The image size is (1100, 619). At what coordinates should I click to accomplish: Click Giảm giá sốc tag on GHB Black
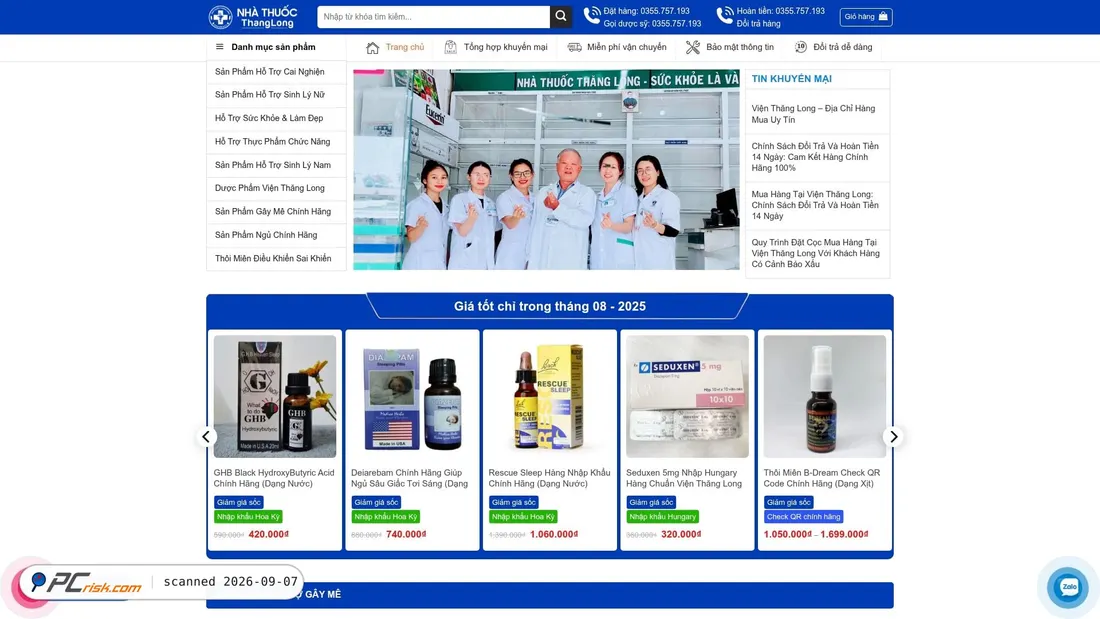239,502
